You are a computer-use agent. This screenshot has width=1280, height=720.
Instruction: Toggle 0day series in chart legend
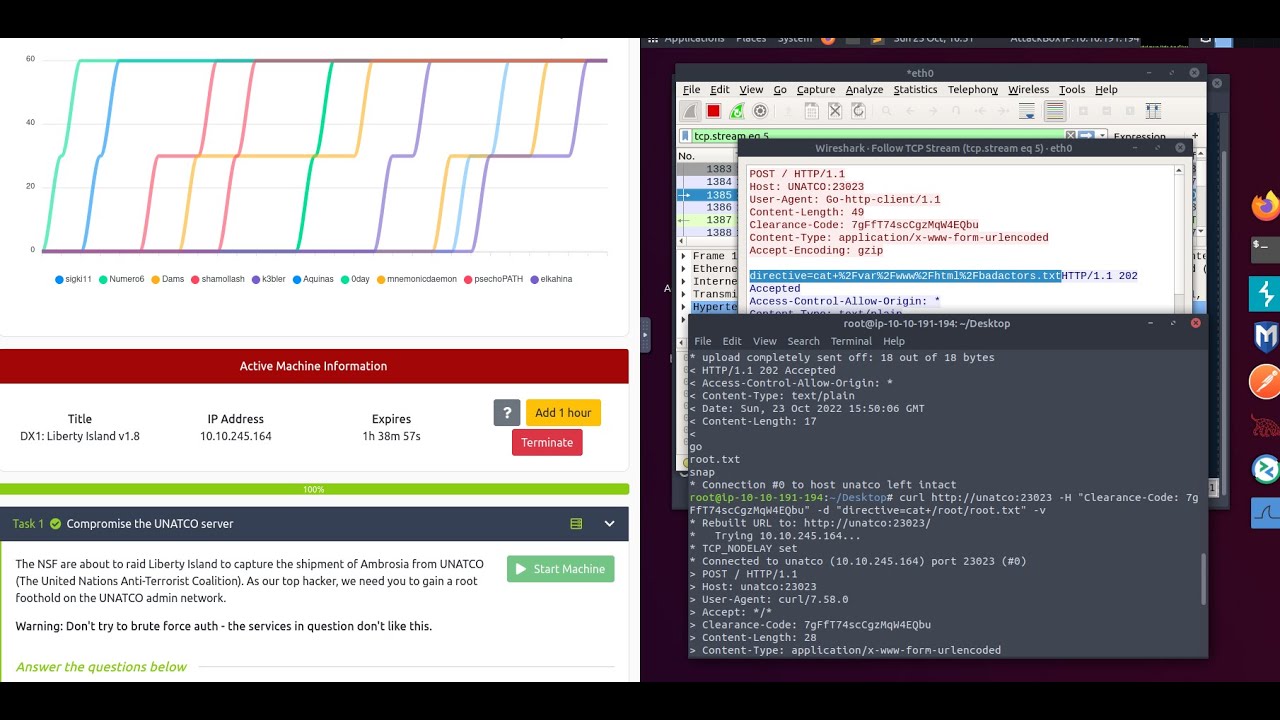pyautogui.click(x=355, y=279)
